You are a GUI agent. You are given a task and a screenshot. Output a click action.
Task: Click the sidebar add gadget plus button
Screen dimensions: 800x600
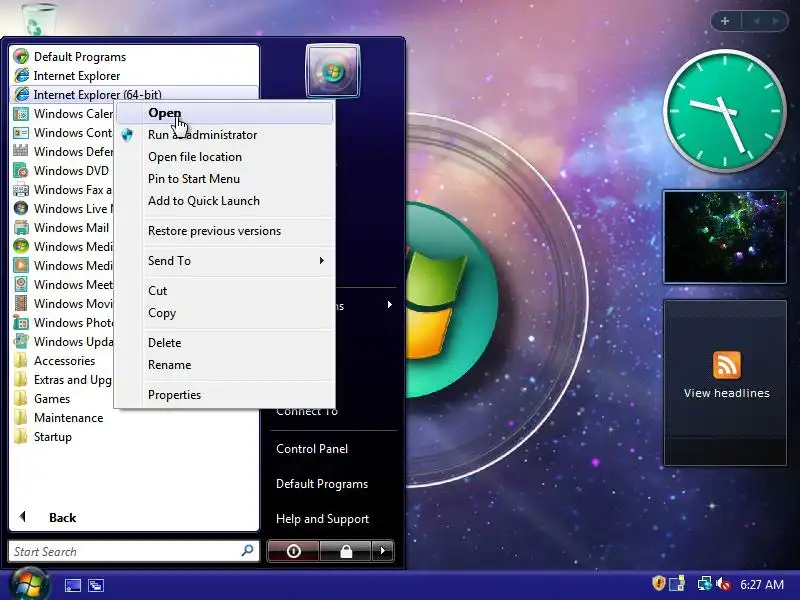[x=725, y=21]
